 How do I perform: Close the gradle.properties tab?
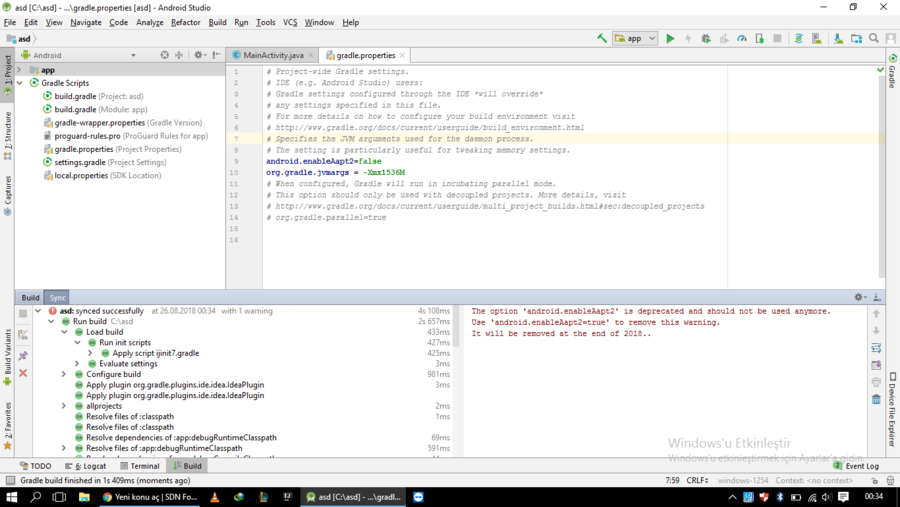(x=402, y=55)
